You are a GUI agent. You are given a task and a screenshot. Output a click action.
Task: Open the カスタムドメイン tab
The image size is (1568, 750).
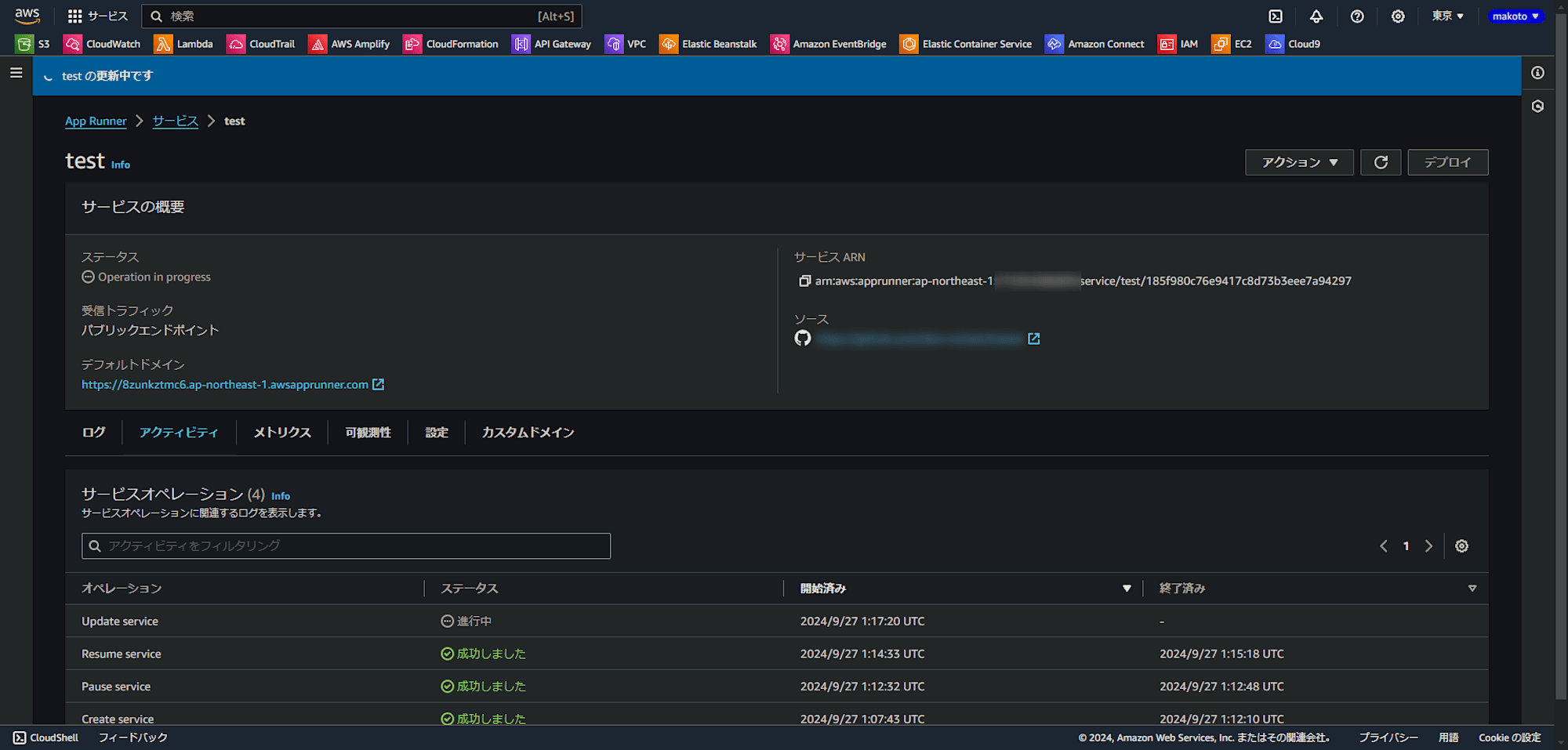(x=528, y=433)
